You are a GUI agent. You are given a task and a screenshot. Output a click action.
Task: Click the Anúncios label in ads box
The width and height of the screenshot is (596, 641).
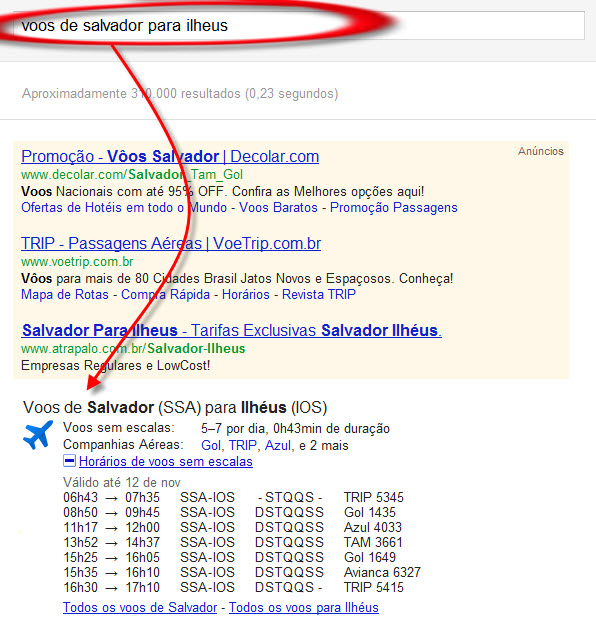coord(541,151)
